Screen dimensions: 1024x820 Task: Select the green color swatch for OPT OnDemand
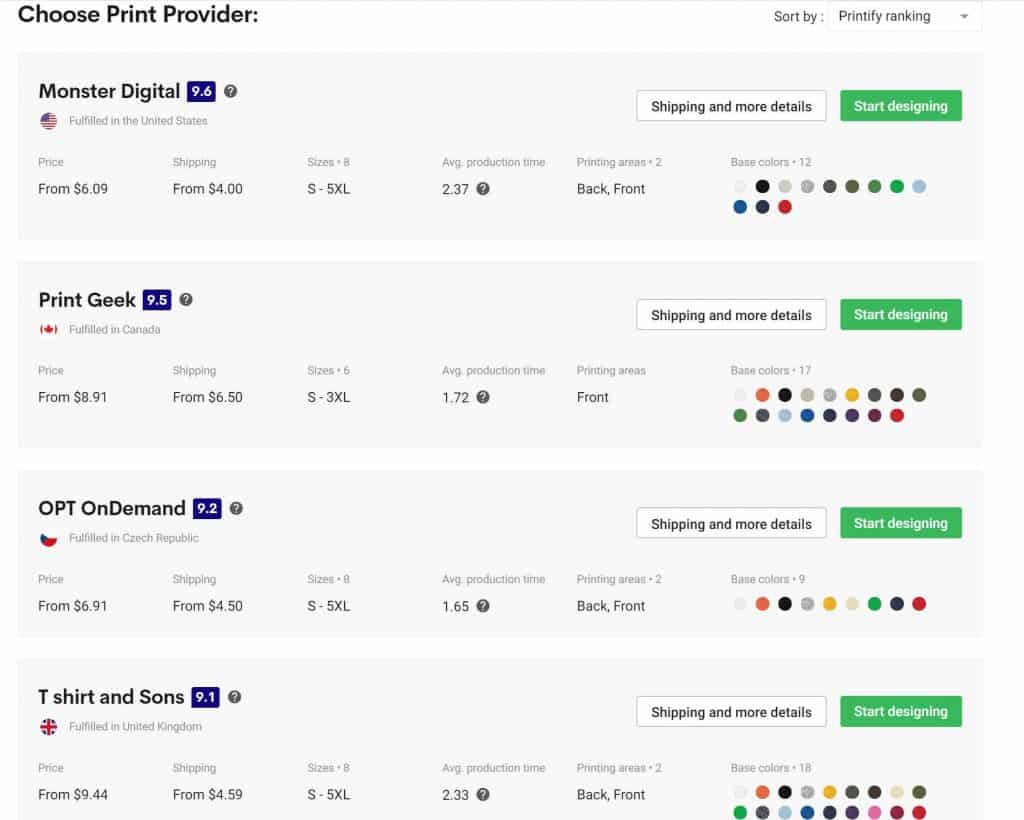tap(874, 604)
